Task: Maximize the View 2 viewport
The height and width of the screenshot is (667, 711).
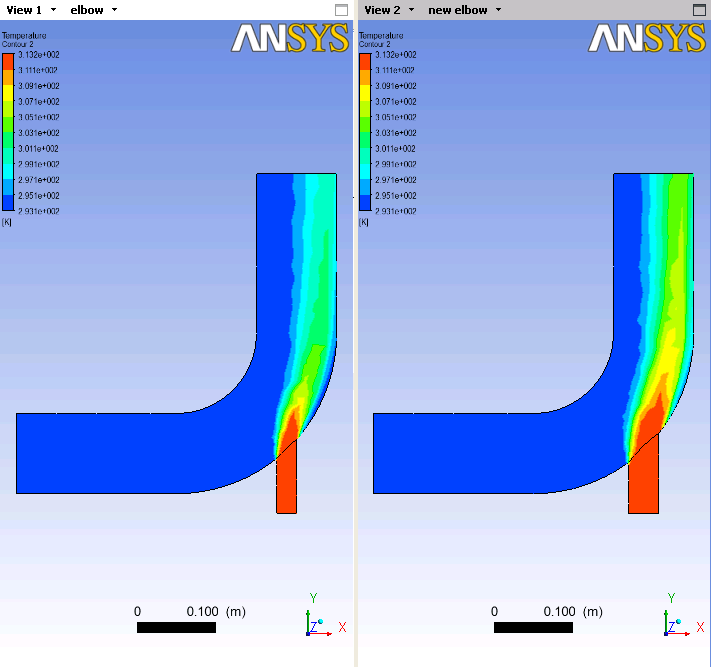Action: pyautogui.click(x=699, y=10)
